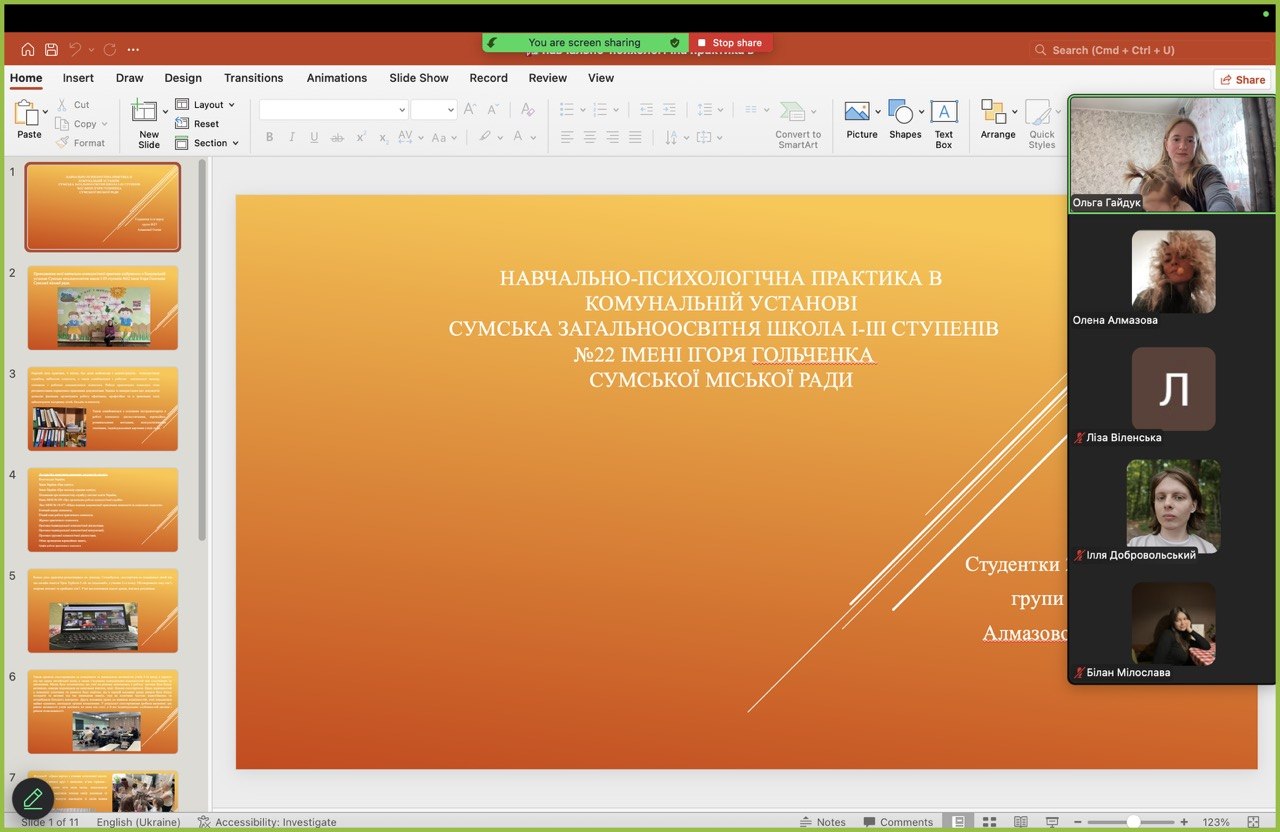
Task: Select Normal view in the status bar
Action: (959, 822)
